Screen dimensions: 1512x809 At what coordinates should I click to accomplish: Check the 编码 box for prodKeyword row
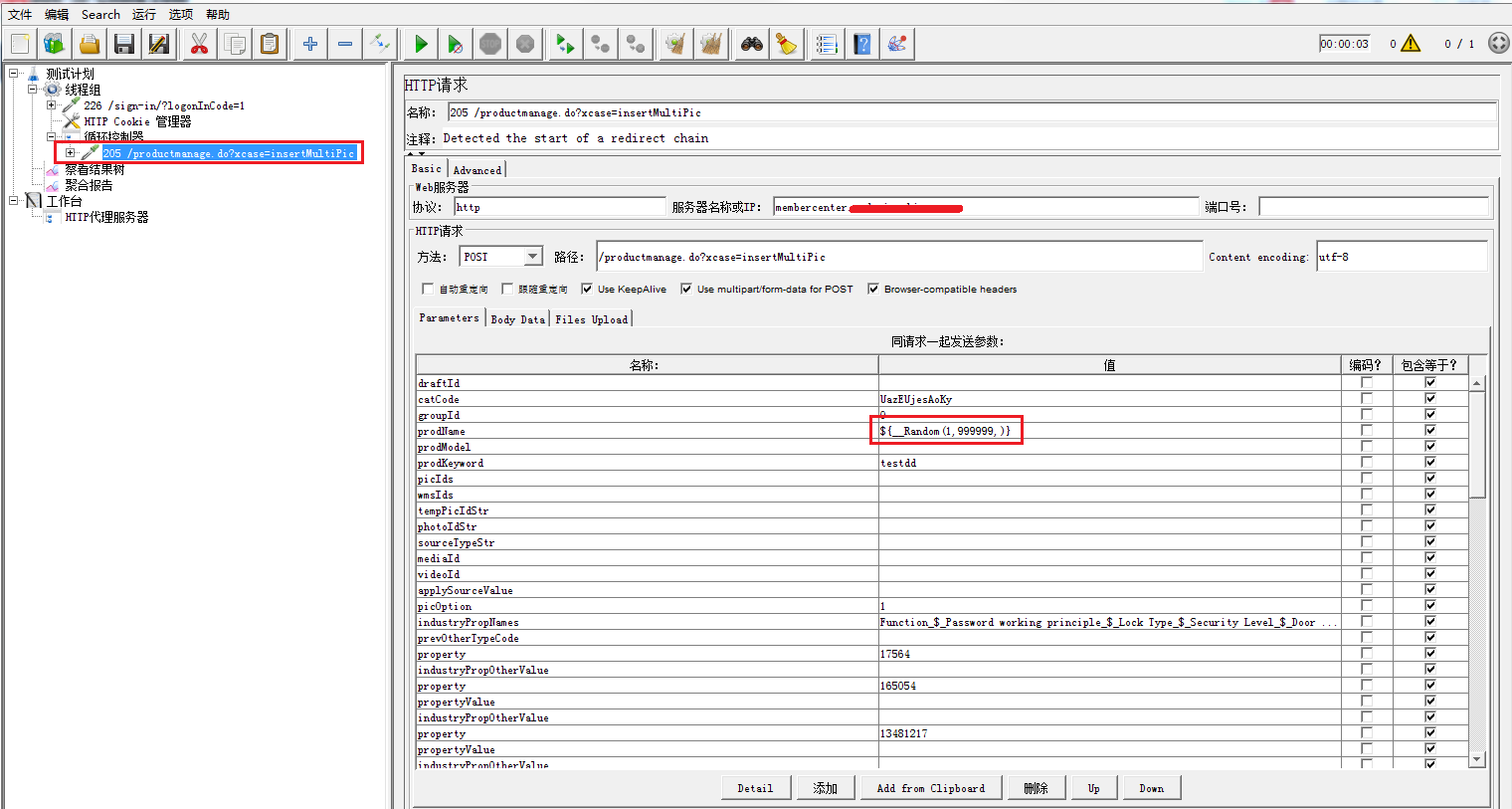[1367, 463]
